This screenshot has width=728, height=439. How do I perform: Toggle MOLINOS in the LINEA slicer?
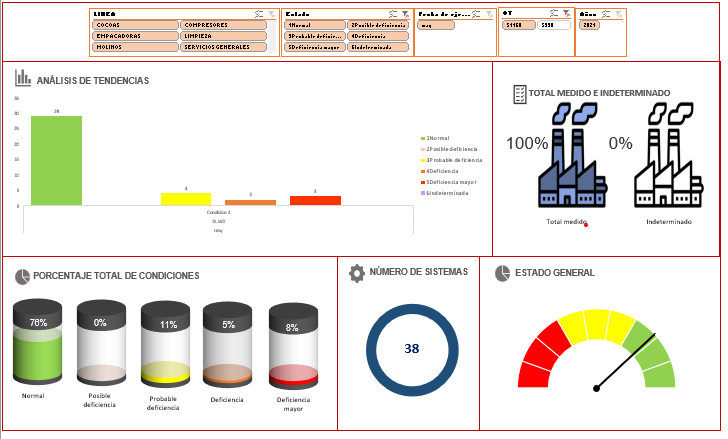135,47
